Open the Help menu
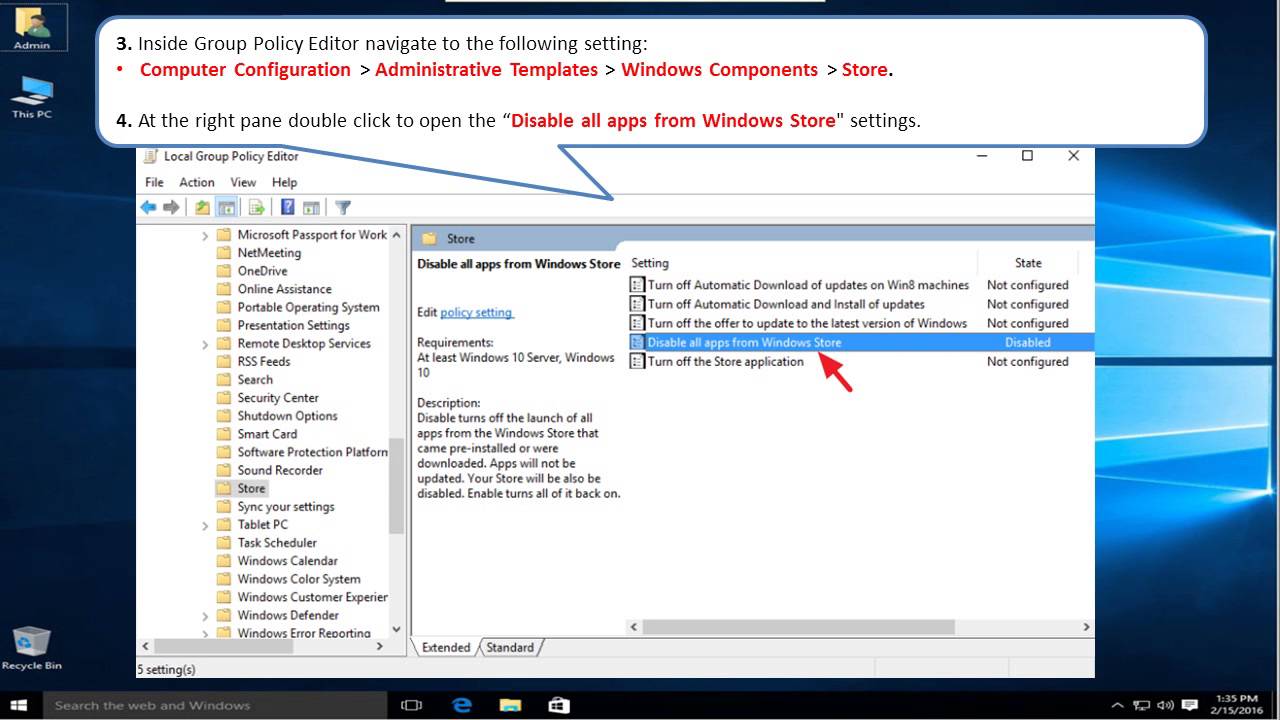Image resolution: width=1280 pixels, height=720 pixels. [x=285, y=182]
